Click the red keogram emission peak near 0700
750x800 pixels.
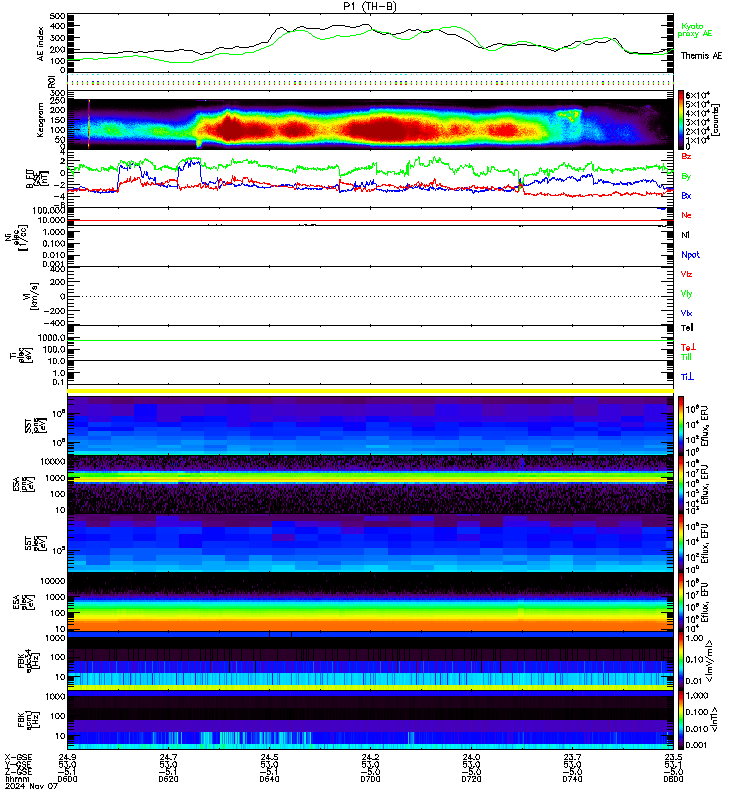(x=385, y=128)
